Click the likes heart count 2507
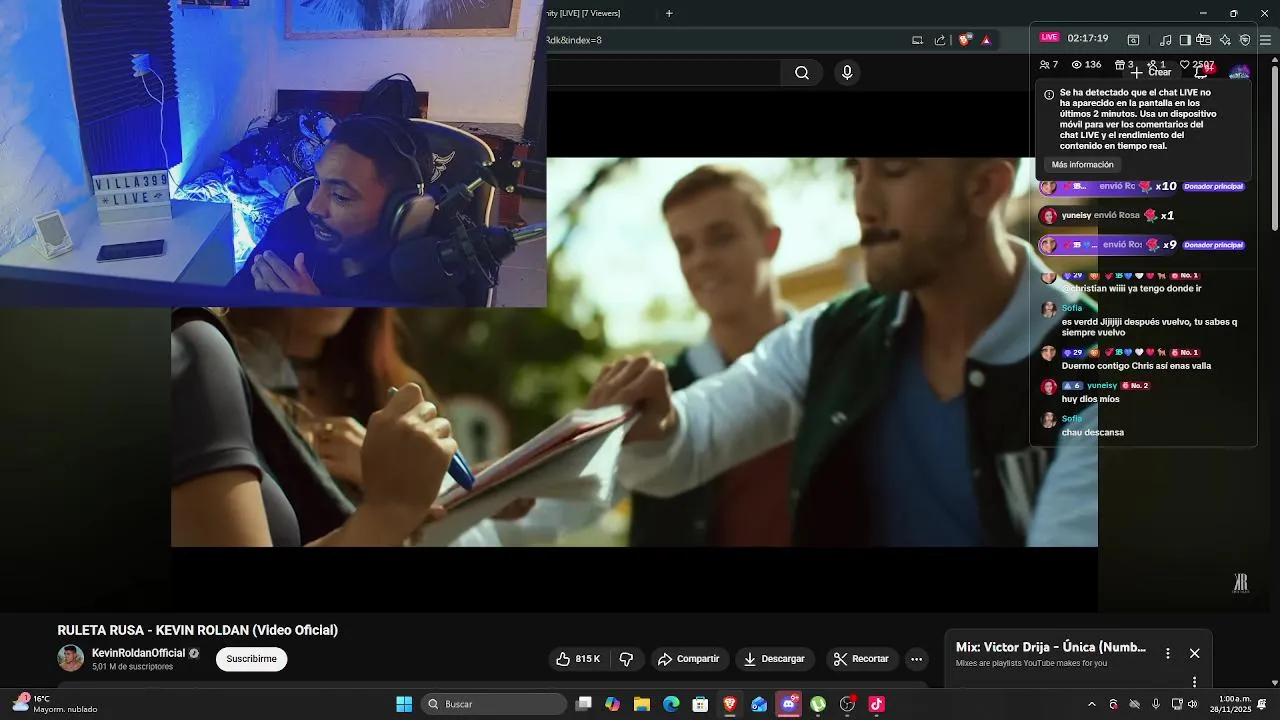Viewport: 1280px width, 720px height. pos(1197,64)
